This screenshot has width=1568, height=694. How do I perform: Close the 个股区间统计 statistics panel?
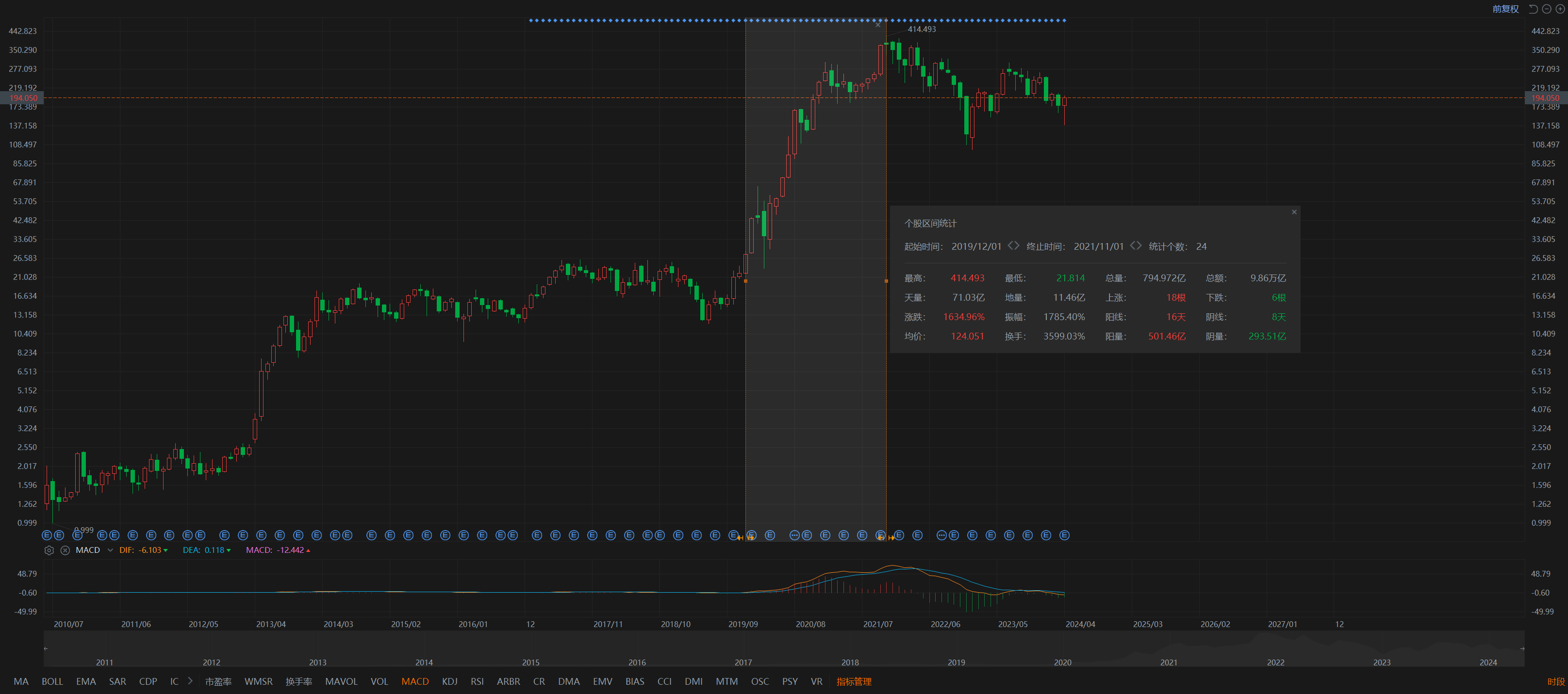pos(1294,211)
